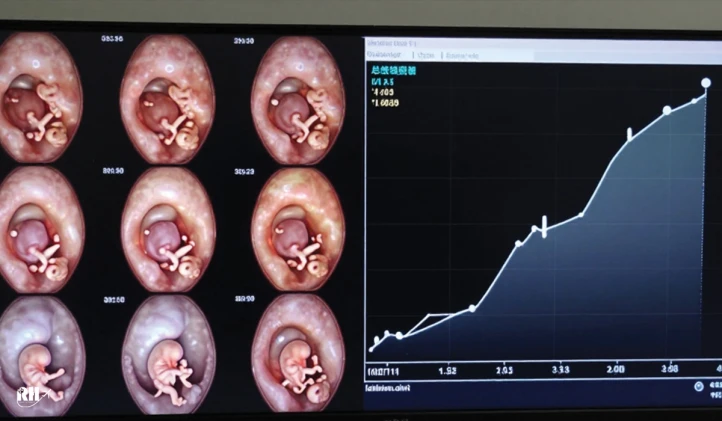Click the 1.92 label on the x-axis
The image size is (722, 421).
pos(447,370)
